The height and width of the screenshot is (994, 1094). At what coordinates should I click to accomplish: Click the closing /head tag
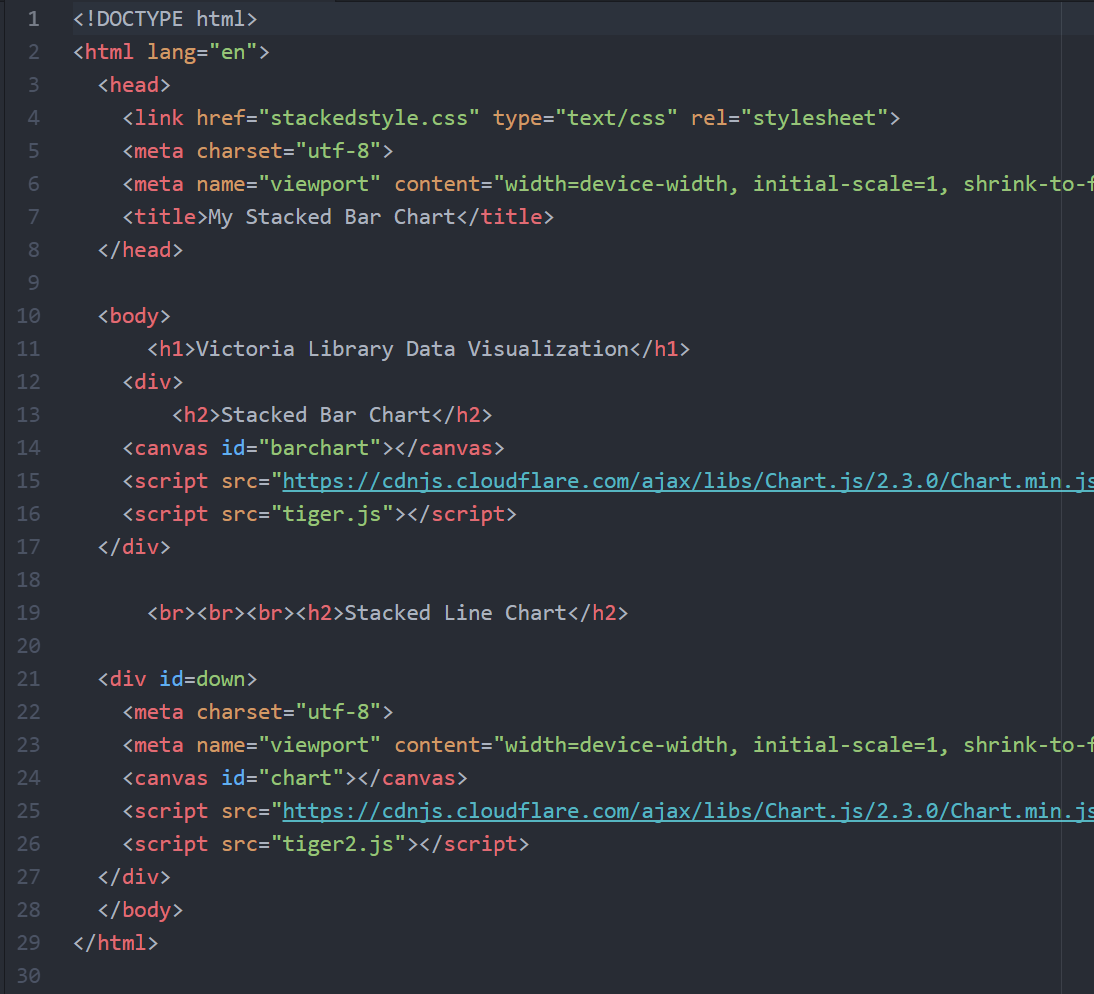(x=140, y=250)
